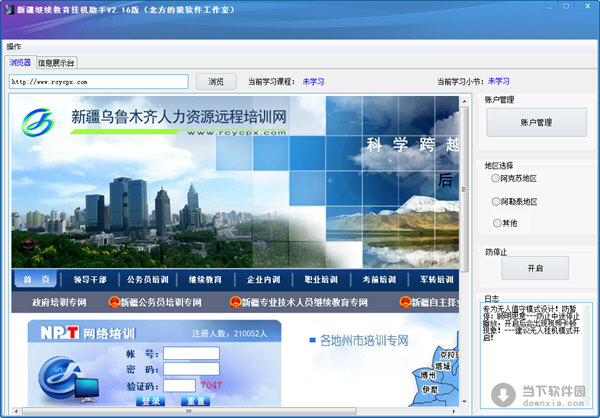
Task: Click the globe and monitor icon in login panel
Action: coord(69,380)
